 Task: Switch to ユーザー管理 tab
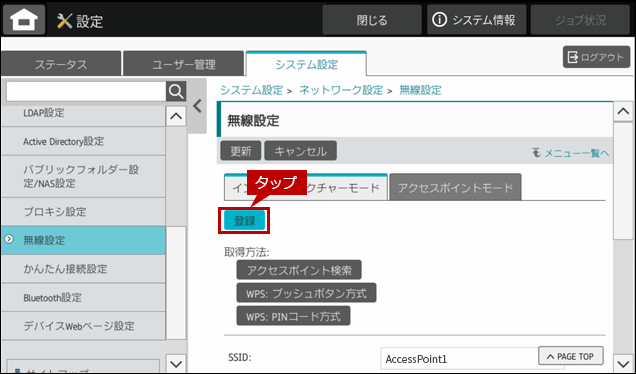[x=184, y=64]
